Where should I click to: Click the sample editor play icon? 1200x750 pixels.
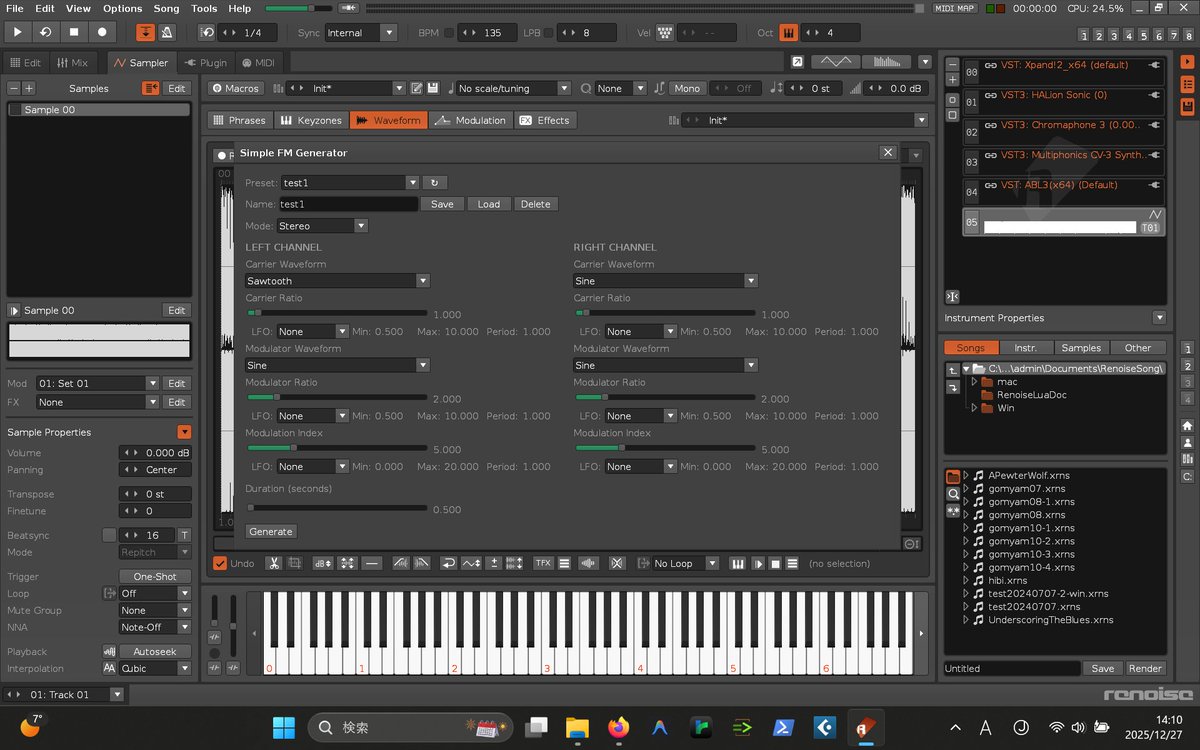pos(757,563)
